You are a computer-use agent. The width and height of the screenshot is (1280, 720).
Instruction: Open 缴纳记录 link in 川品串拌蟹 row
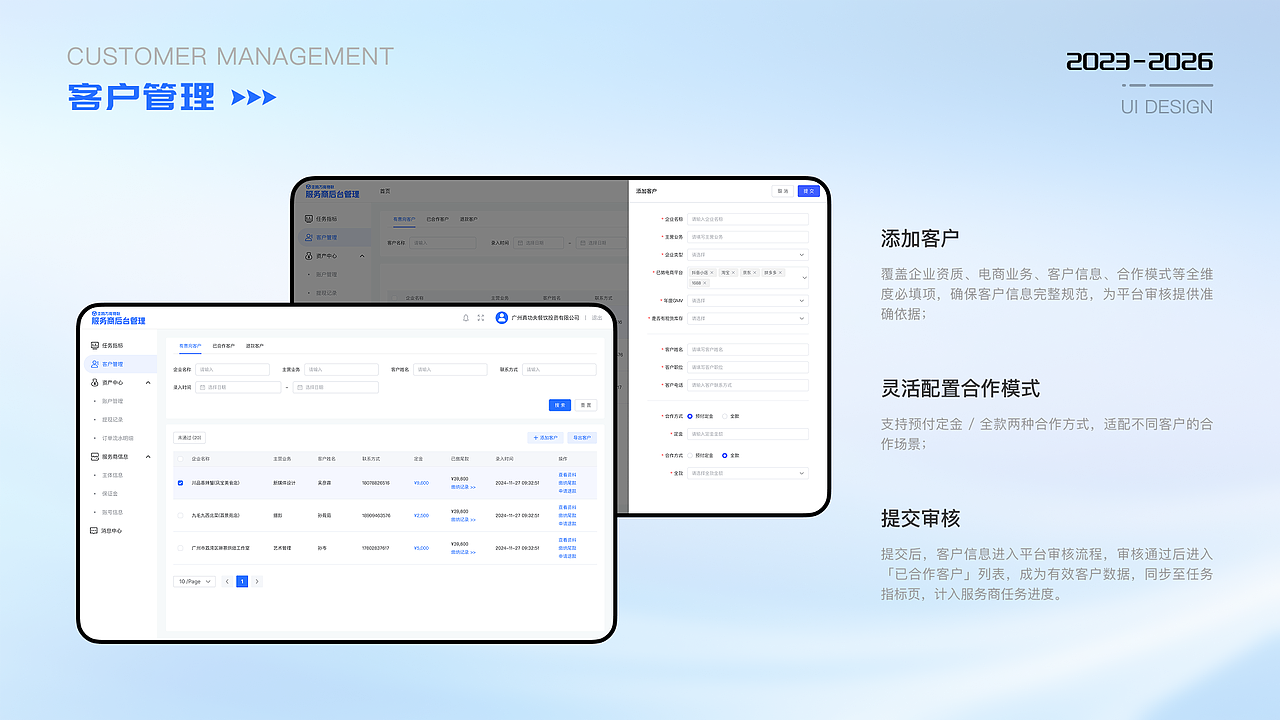(x=463, y=487)
